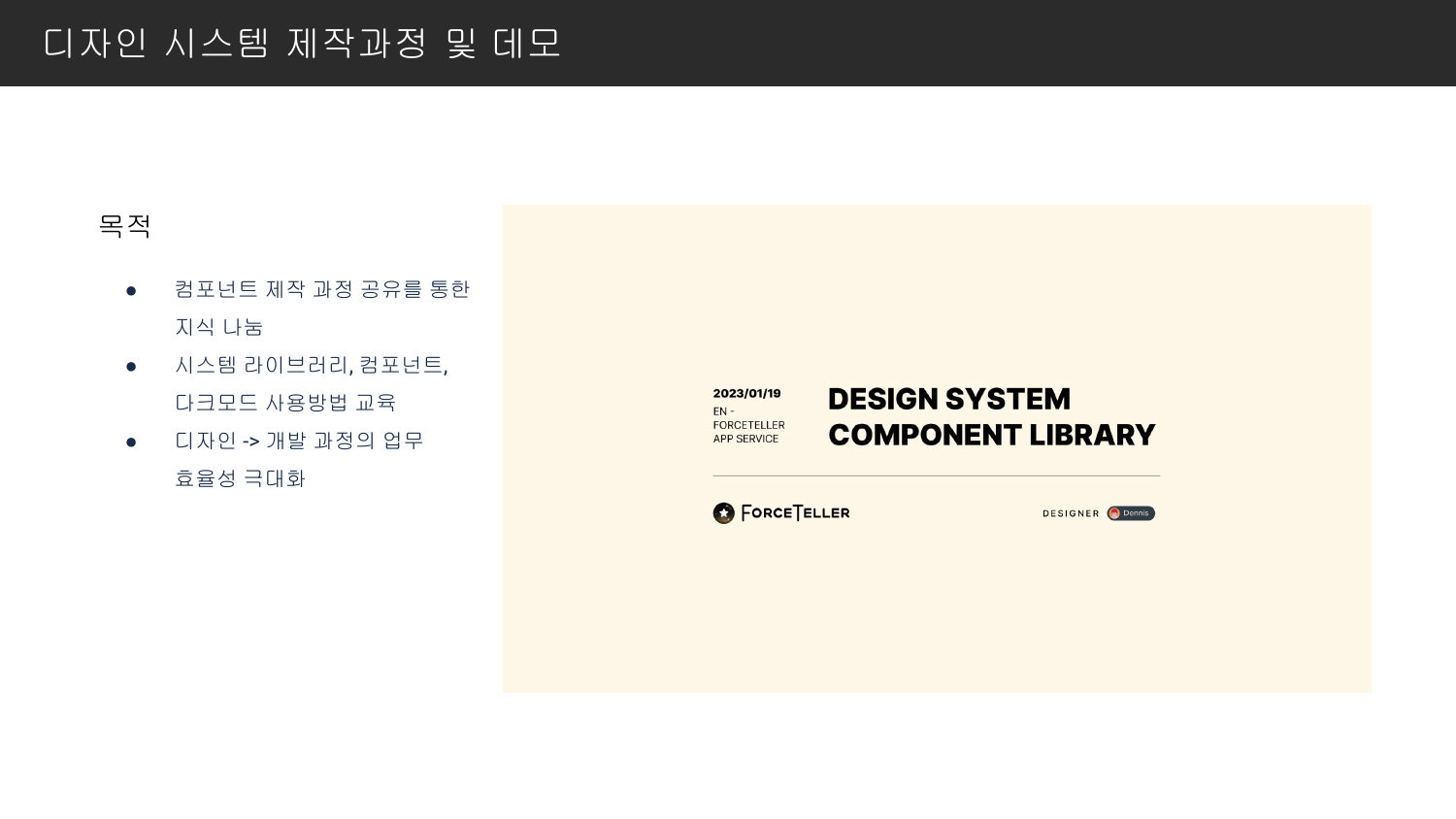Click the text line '다크모드 사용방법 교육'

point(285,403)
